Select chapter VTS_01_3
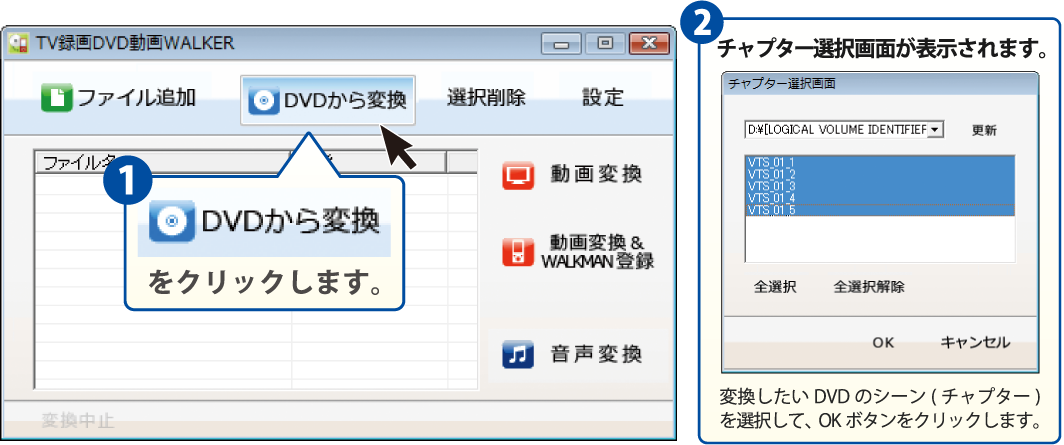The height and width of the screenshot is (445, 1064). click(x=880, y=186)
